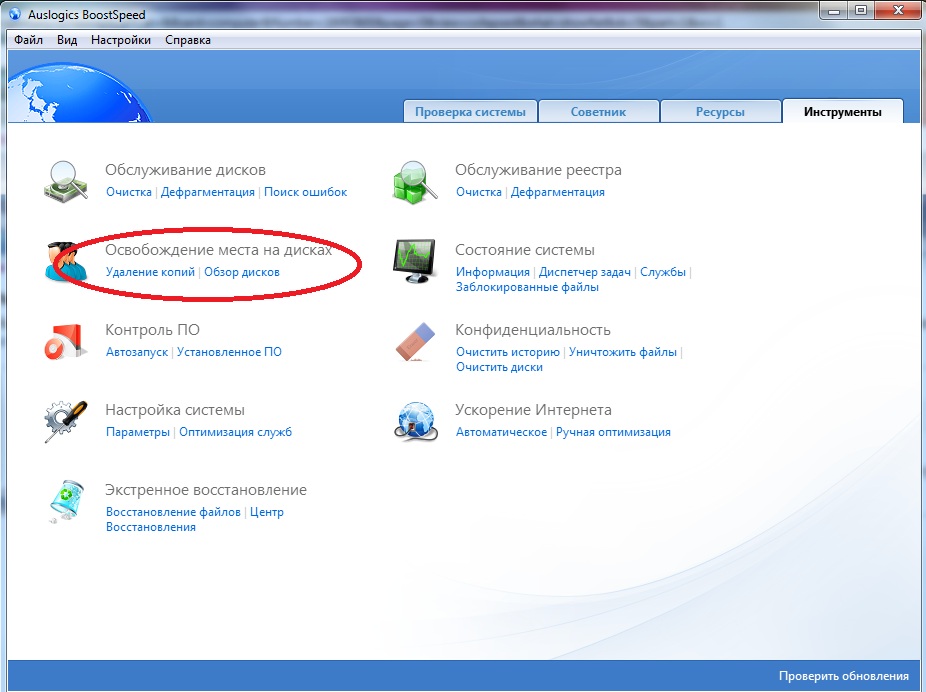Open Установленное ПО list
926x692 pixels.
[x=229, y=352]
